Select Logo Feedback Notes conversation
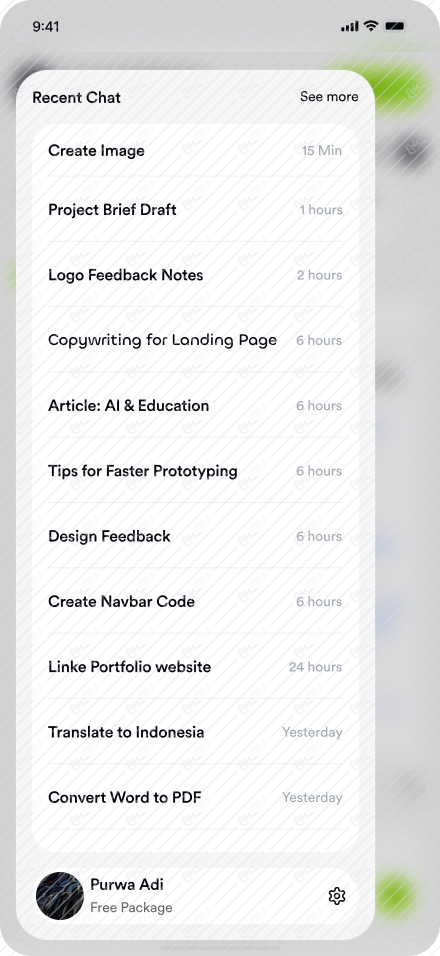 pyautogui.click(x=195, y=275)
